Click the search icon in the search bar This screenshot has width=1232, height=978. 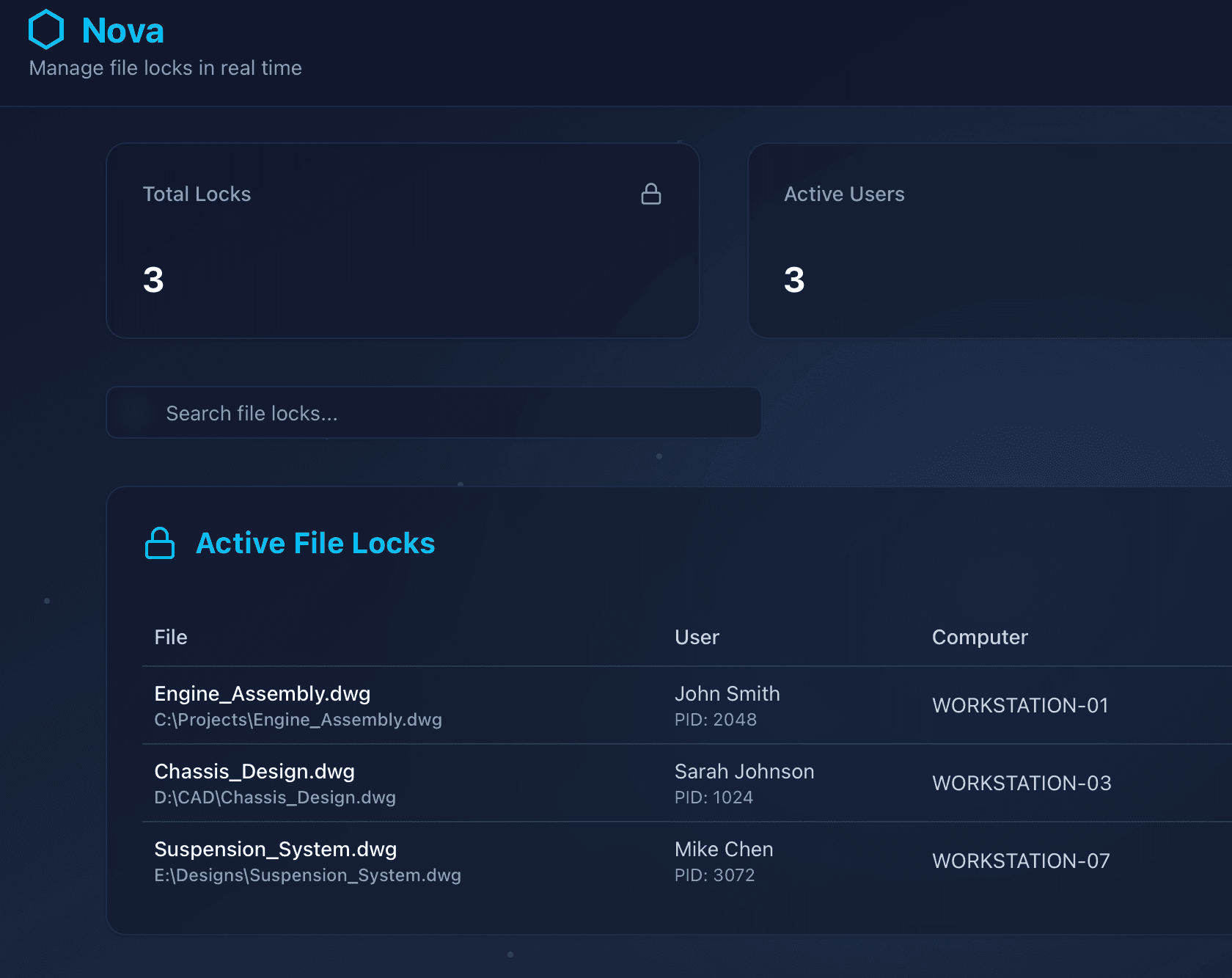[136, 412]
